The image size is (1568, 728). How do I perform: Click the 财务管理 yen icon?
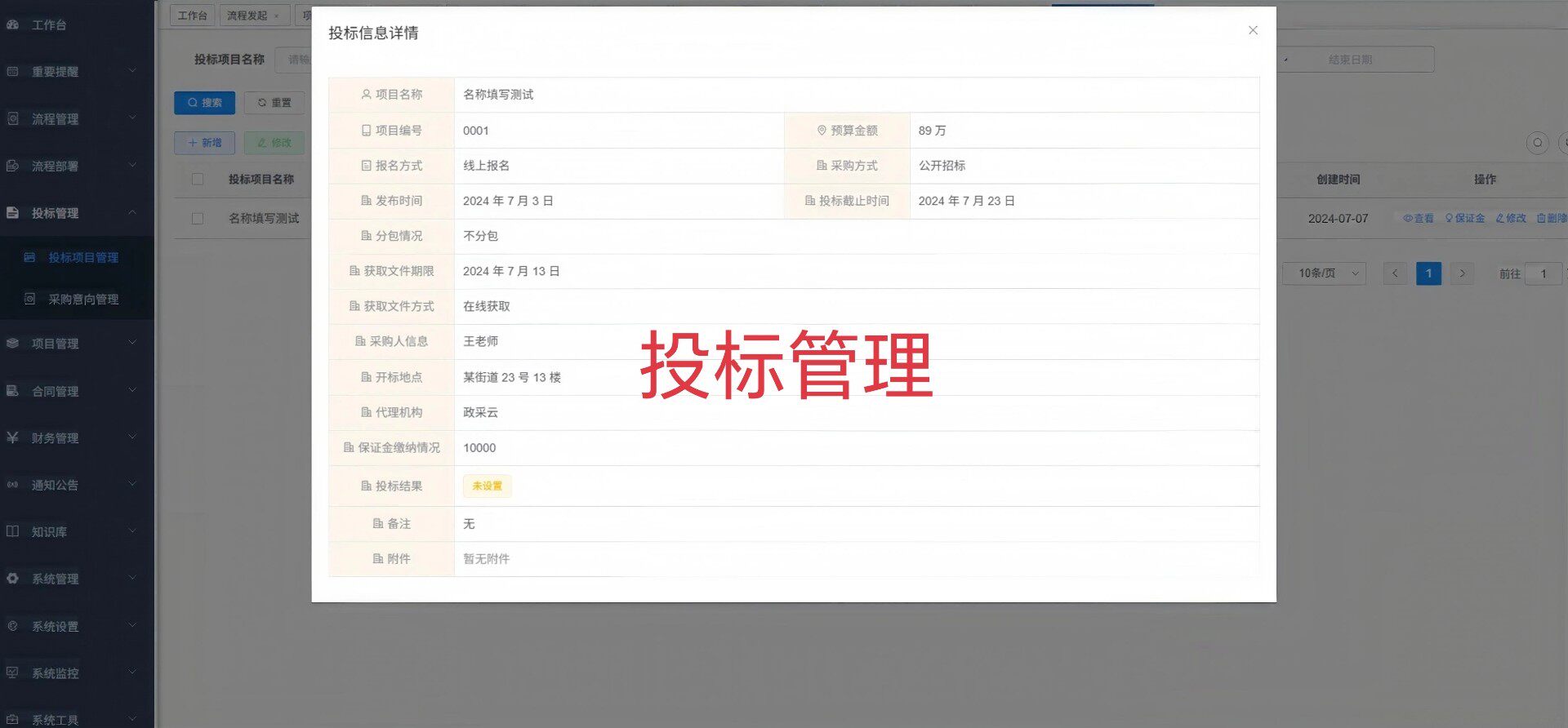tap(12, 437)
